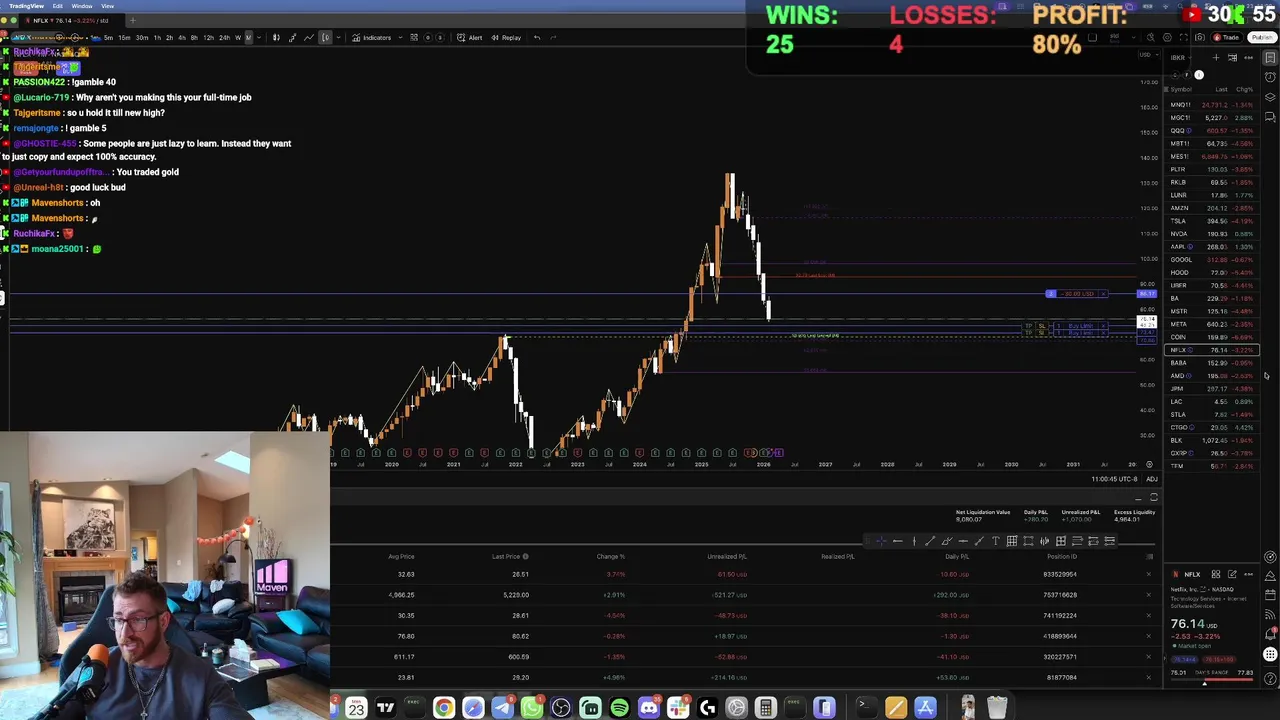Open the View menu
Screen dimensions: 1280x720
pyautogui.click(x=107, y=6)
